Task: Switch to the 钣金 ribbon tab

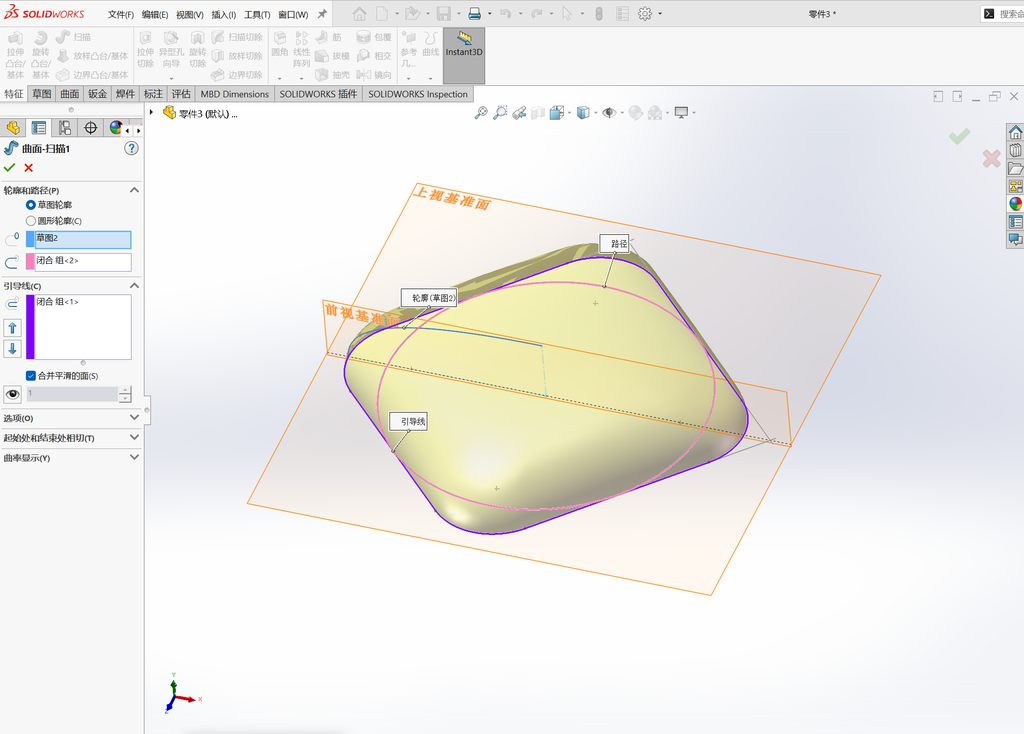Action: (97, 94)
